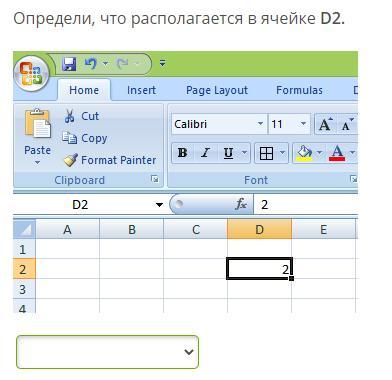Image resolution: width=392 pixels, height=380 pixels.
Task: Select highlighted column D header
Action: (260, 229)
